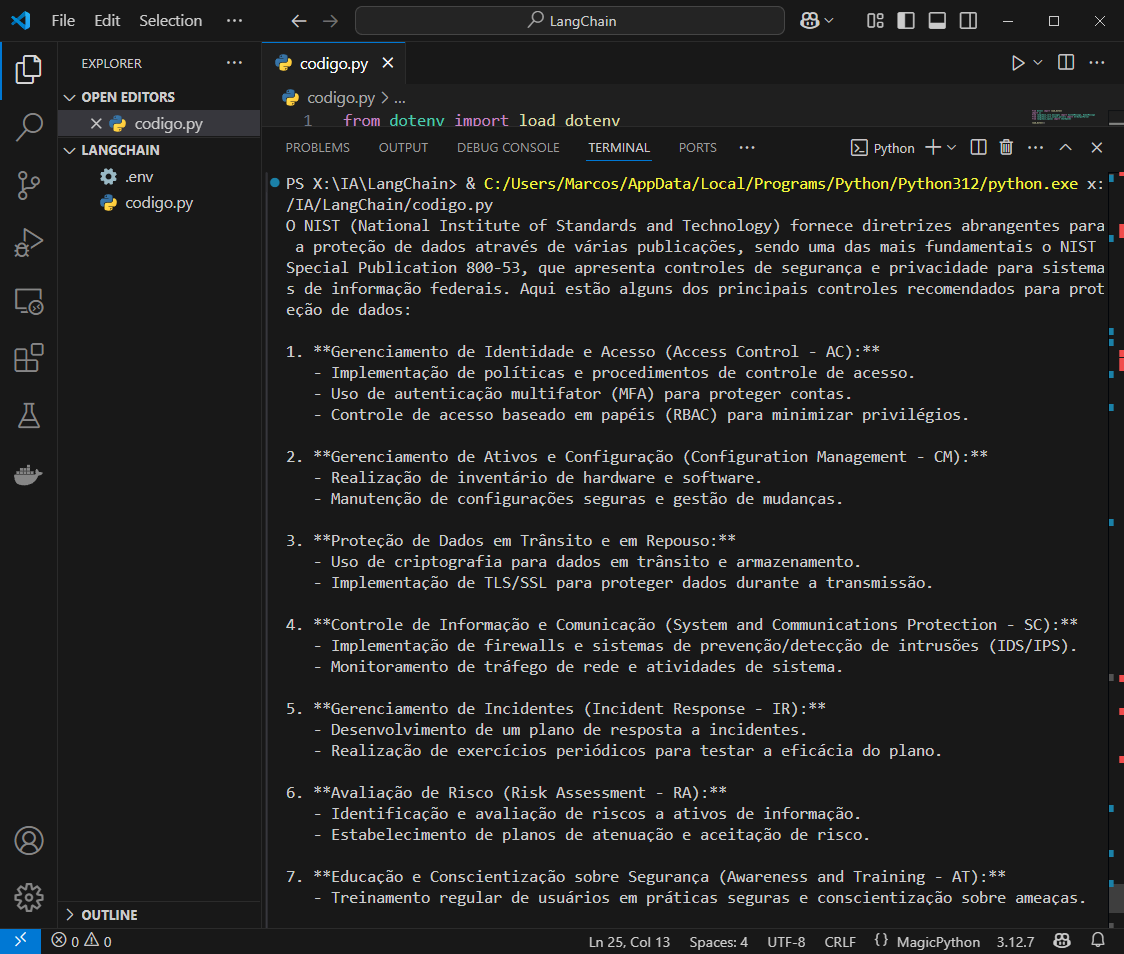The height and width of the screenshot is (954, 1124).
Task: Switch to the OUTPUT panel tab
Action: 403,148
